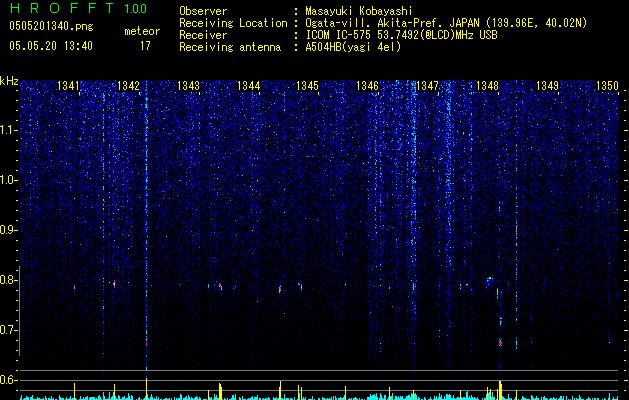Click the timestamp 05.05.20 13:40
The width and height of the screenshot is (629, 400).
coord(51,46)
